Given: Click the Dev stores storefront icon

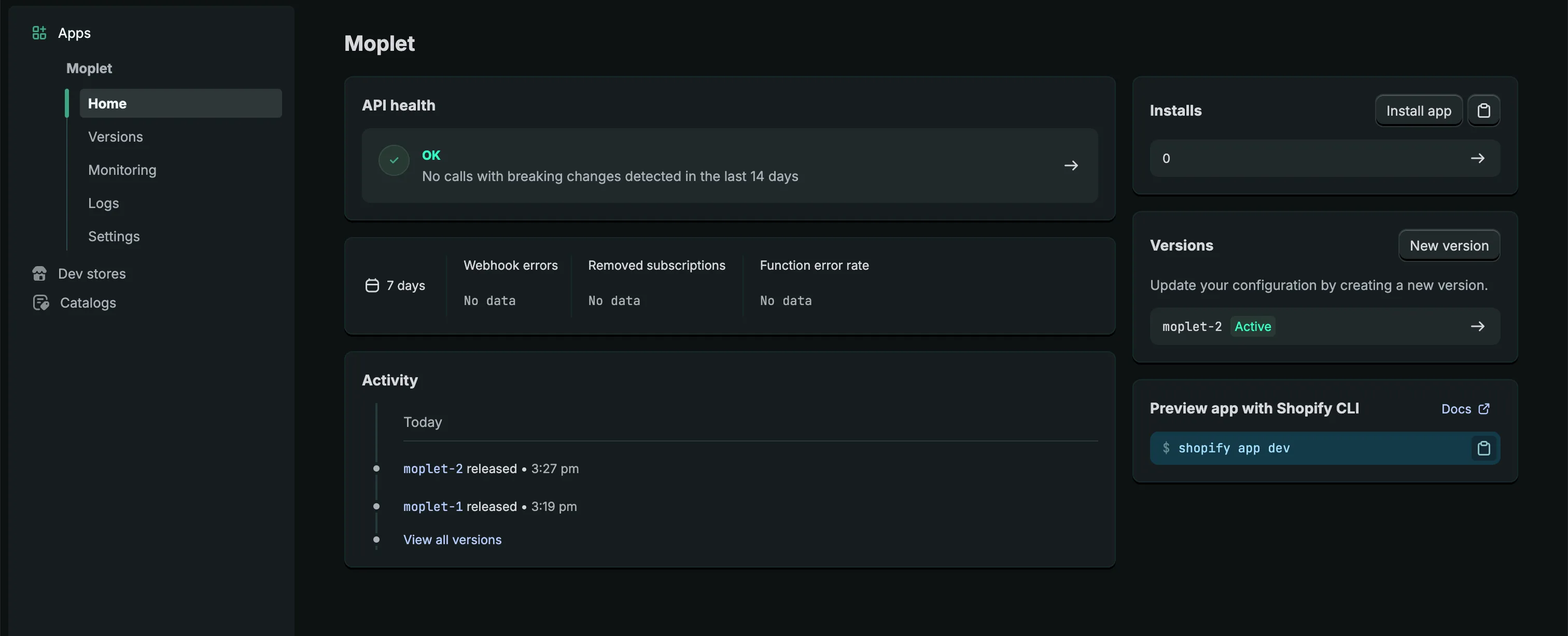Looking at the screenshot, I should tap(39, 273).
